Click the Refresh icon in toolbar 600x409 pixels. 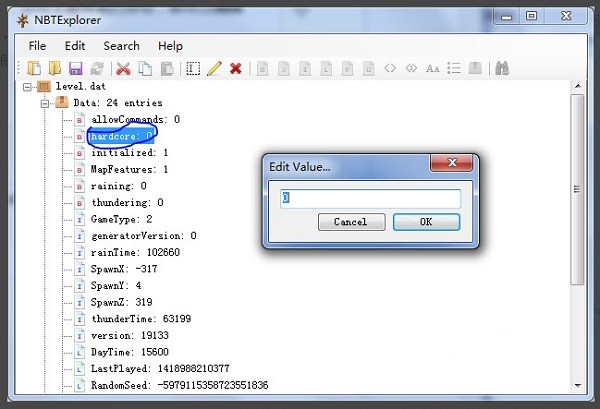(97, 69)
